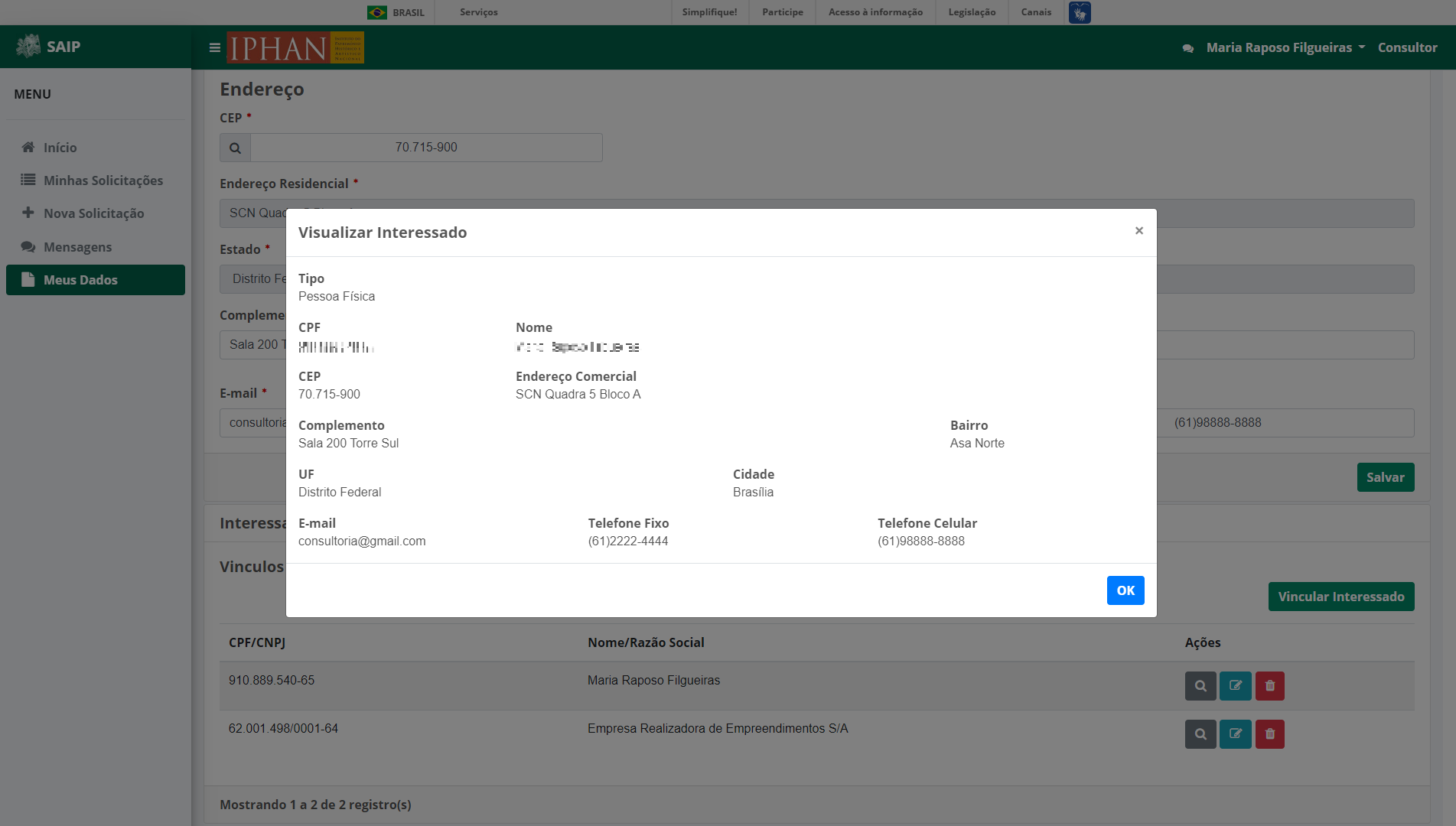
Task: Edit the Empresa Realizadora de Empreendimentos link
Action: pos(1235,734)
